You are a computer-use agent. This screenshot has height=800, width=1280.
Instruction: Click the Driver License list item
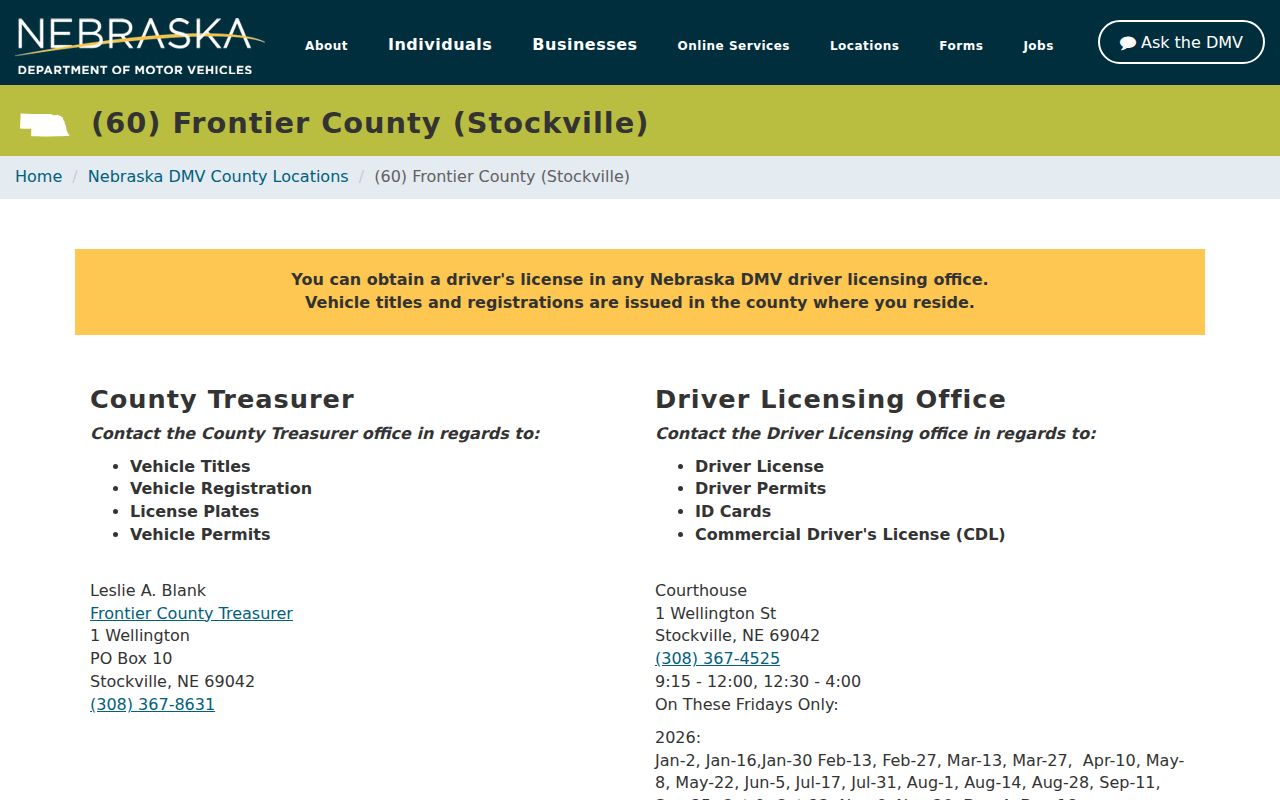tap(759, 466)
